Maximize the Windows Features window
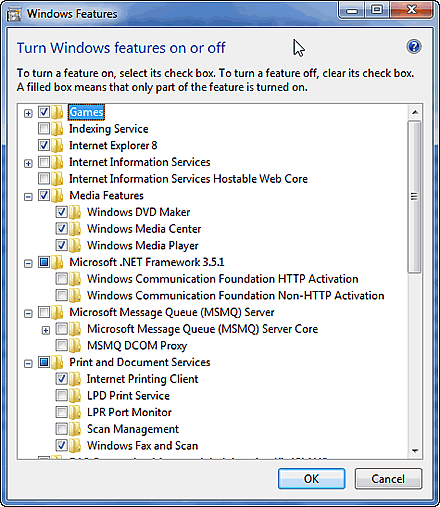 377,10
